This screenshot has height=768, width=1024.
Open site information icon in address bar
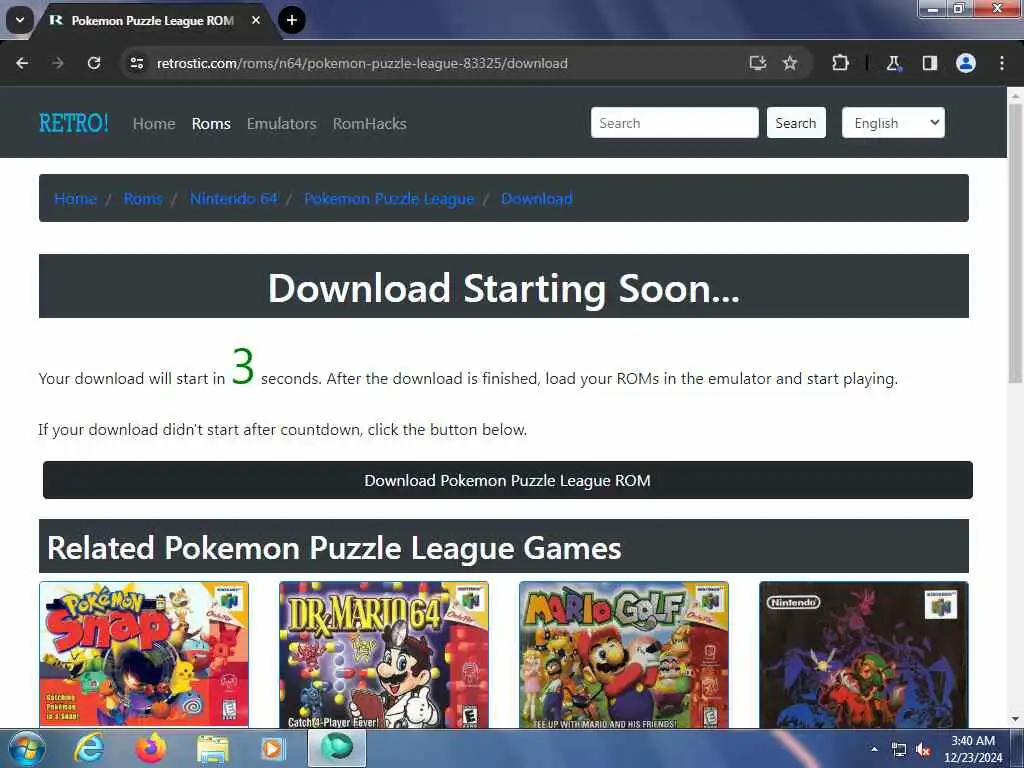coord(136,63)
